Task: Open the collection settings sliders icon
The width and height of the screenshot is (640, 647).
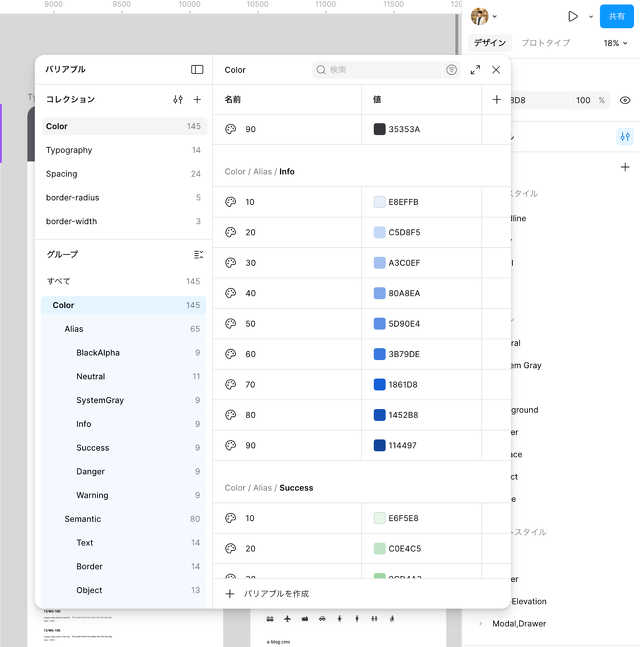Action: click(x=178, y=100)
